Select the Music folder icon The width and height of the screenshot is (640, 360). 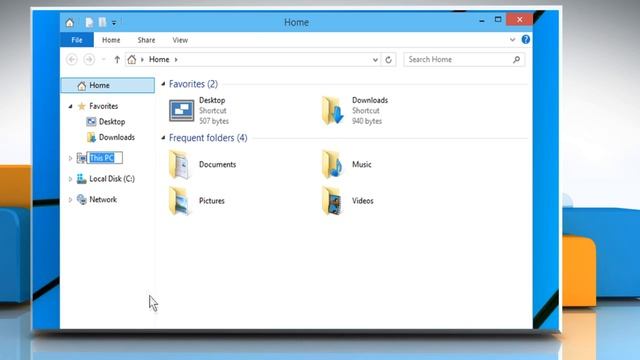[332, 164]
